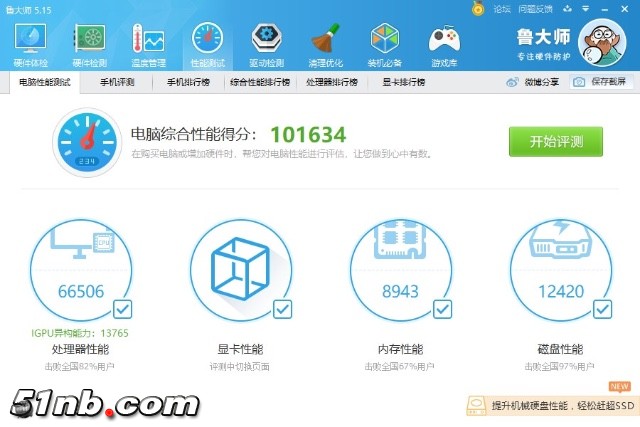Switch to 显卡排行榜 tab
Viewport: 640px width, 427px height.
click(404, 82)
